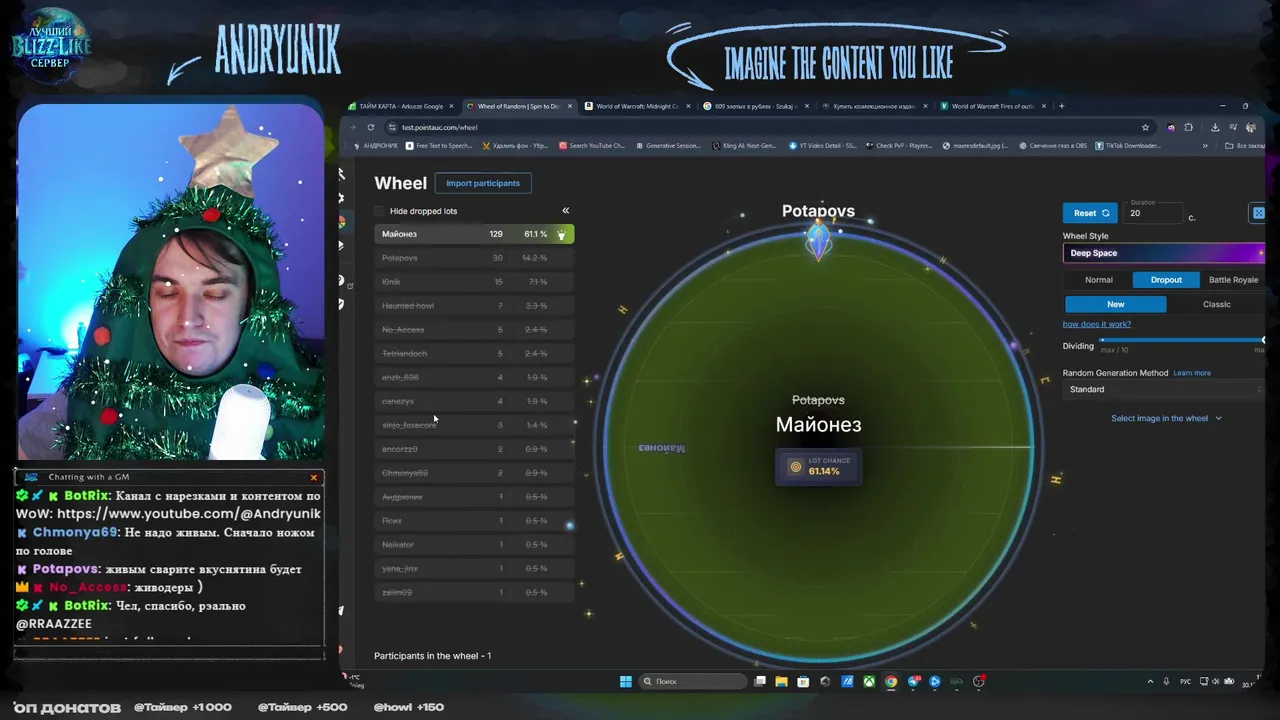Select the Normal wheel mode
This screenshot has width=1280, height=720.
[1098, 280]
